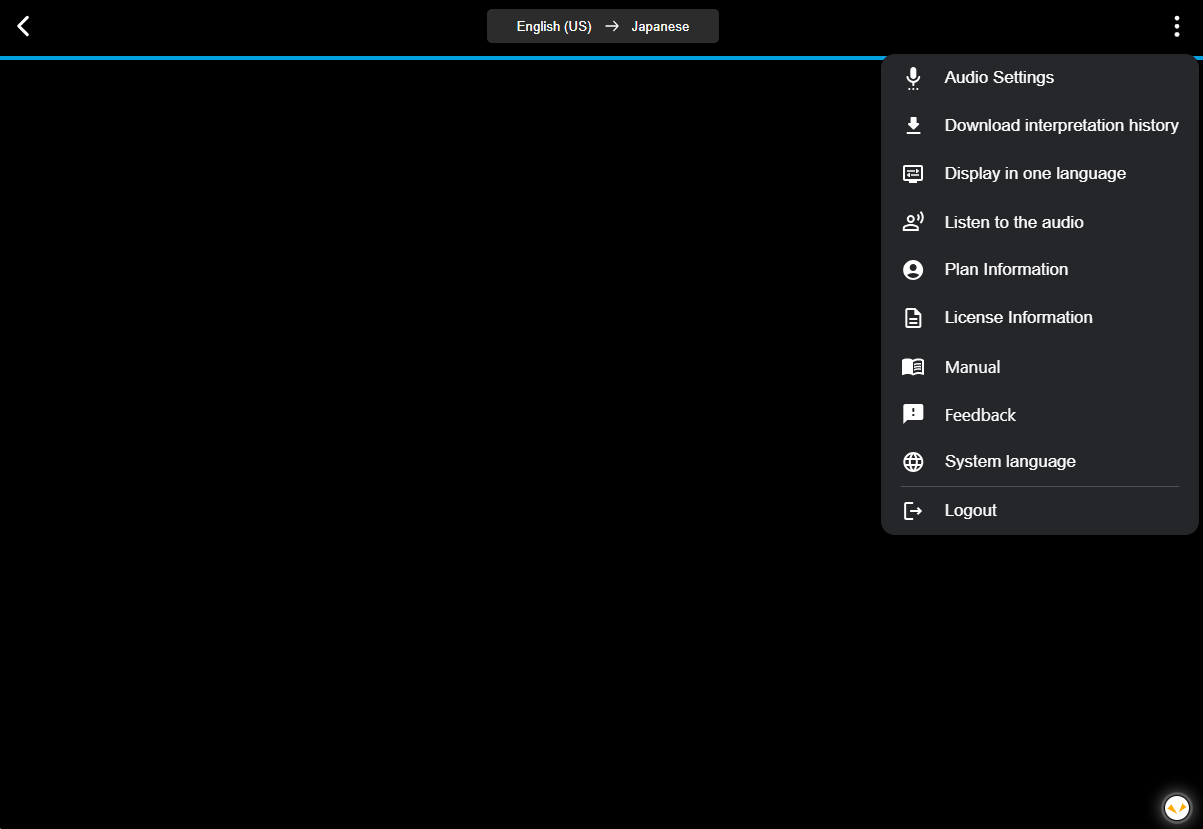The height and width of the screenshot is (829, 1203).
Task: Click the download arrow icon
Action: tap(912, 126)
